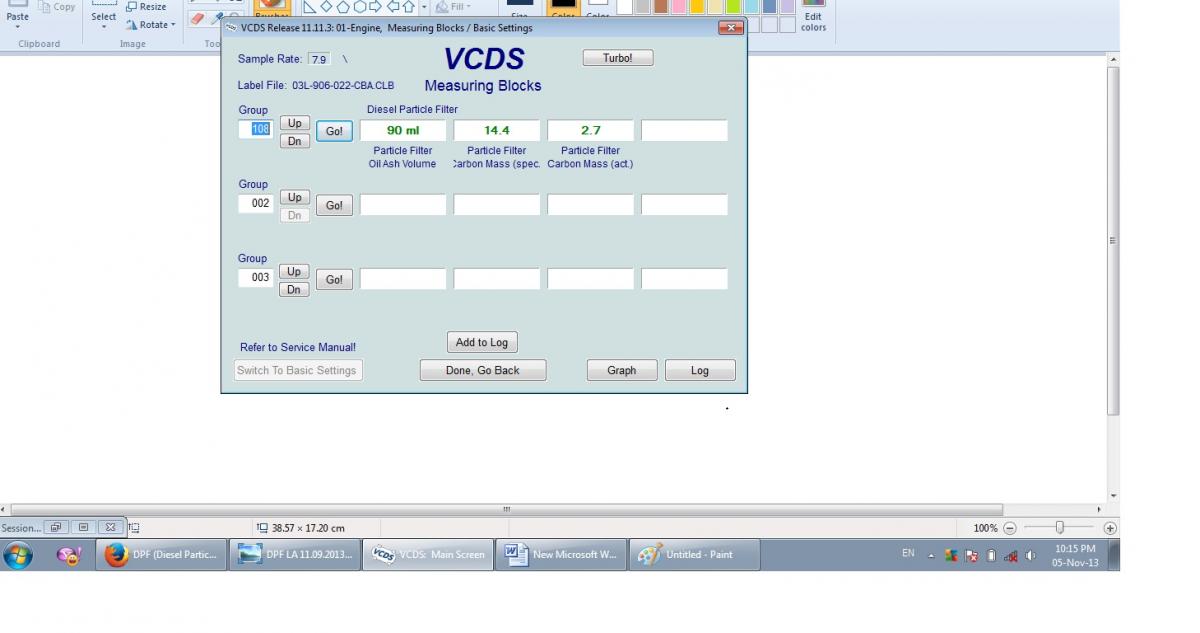1200x633 pixels.
Task: Click the Group 002 number field
Action: click(256, 203)
